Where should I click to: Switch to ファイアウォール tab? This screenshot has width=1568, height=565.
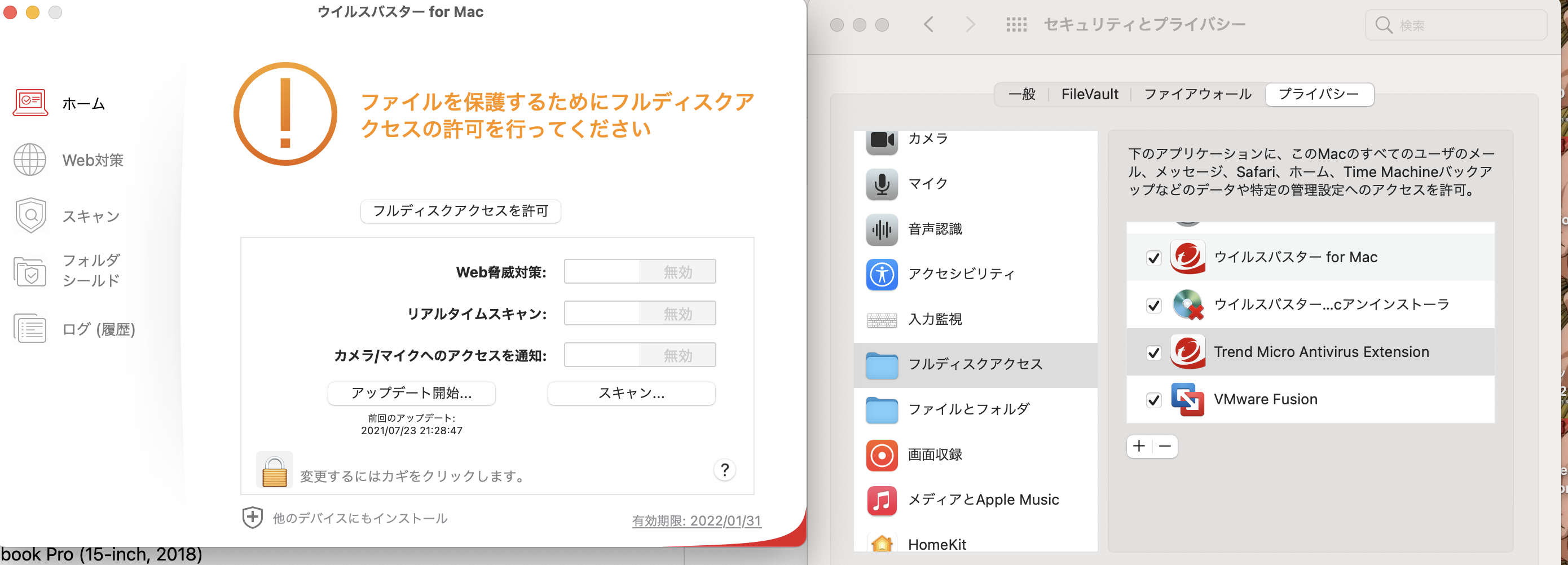pos(1197,94)
